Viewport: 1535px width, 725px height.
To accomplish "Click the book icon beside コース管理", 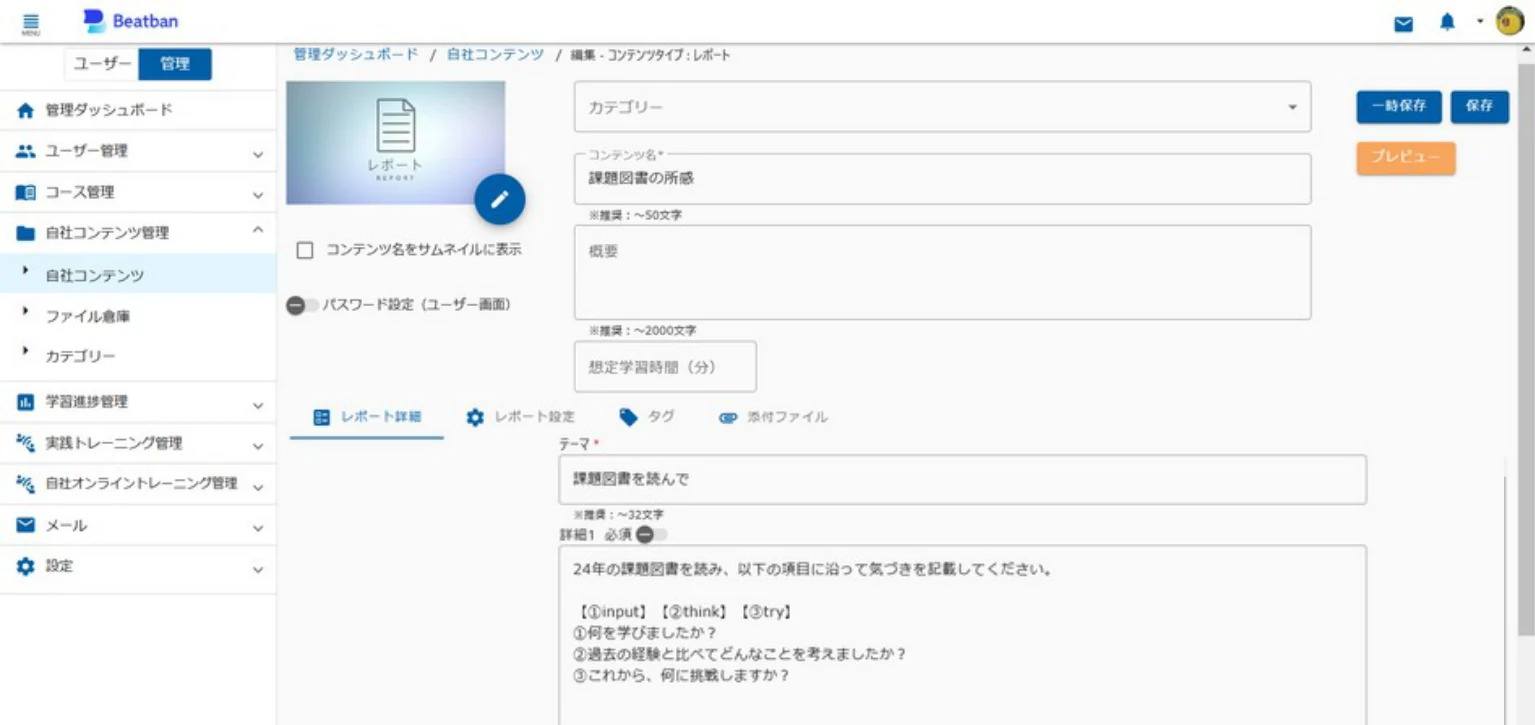I will tap(26, 192).
